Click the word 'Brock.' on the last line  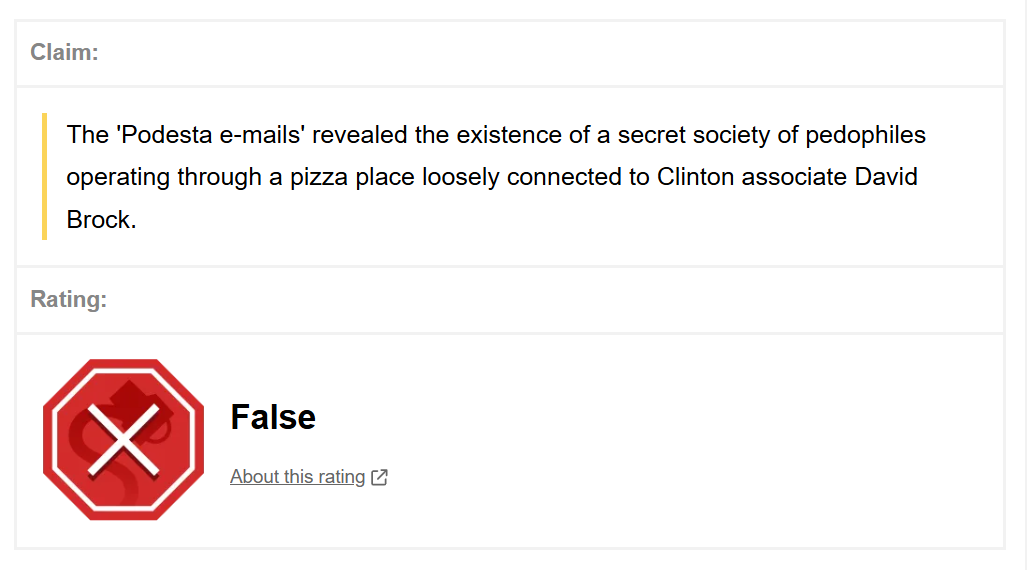click(x=101, y=220)
